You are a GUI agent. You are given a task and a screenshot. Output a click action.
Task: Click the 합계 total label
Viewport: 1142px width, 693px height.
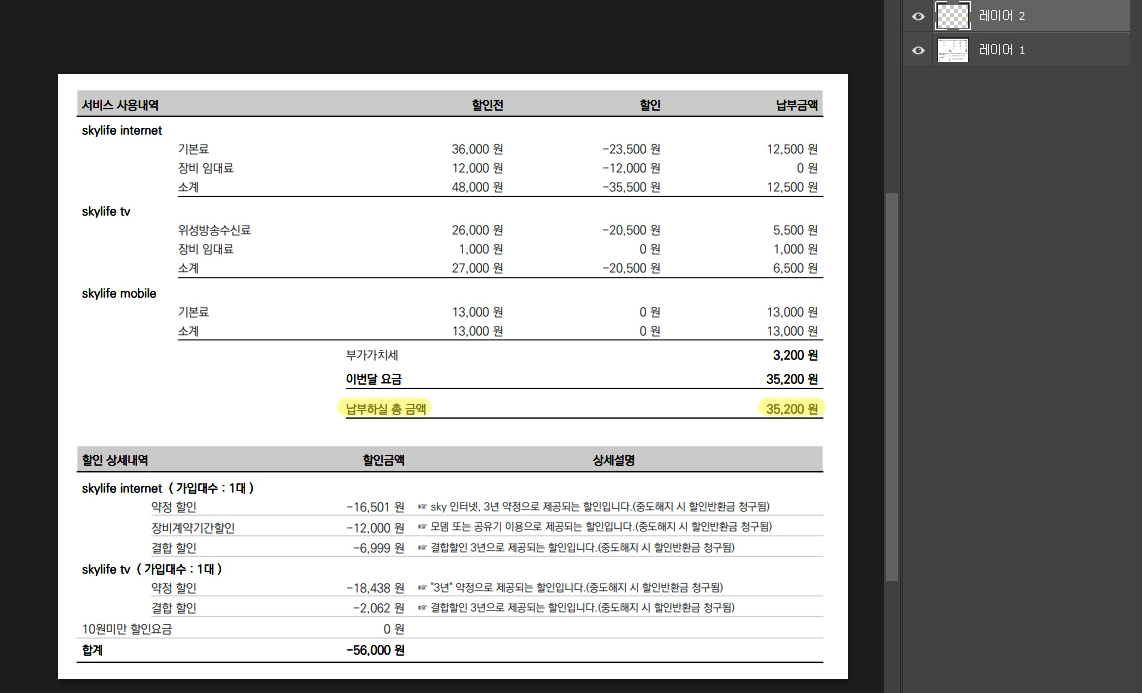point(92,651)
